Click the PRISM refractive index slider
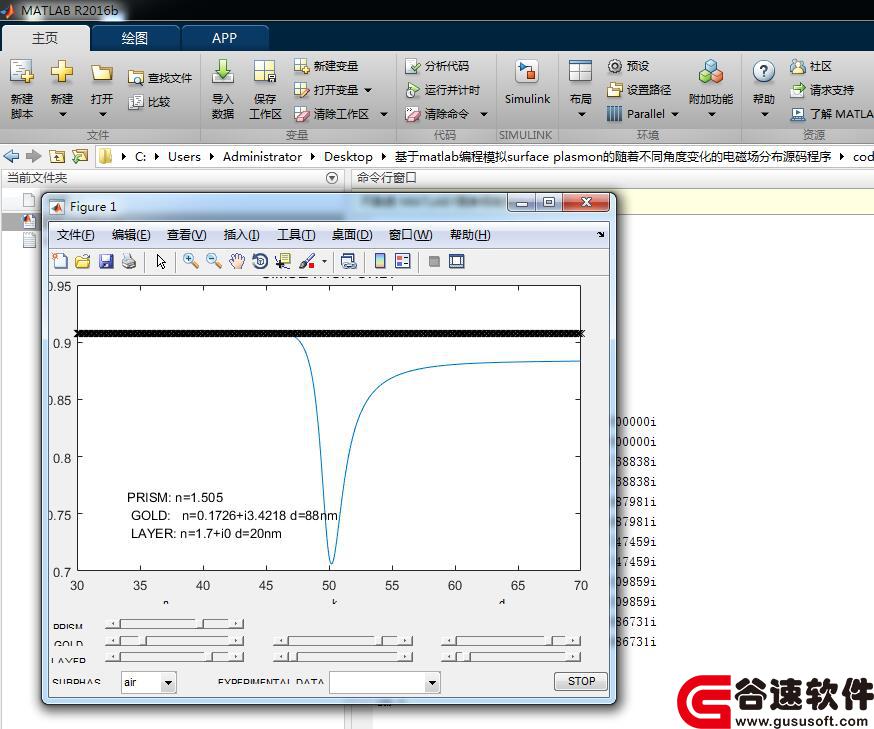The image size is (874, 729). (174, 624)
